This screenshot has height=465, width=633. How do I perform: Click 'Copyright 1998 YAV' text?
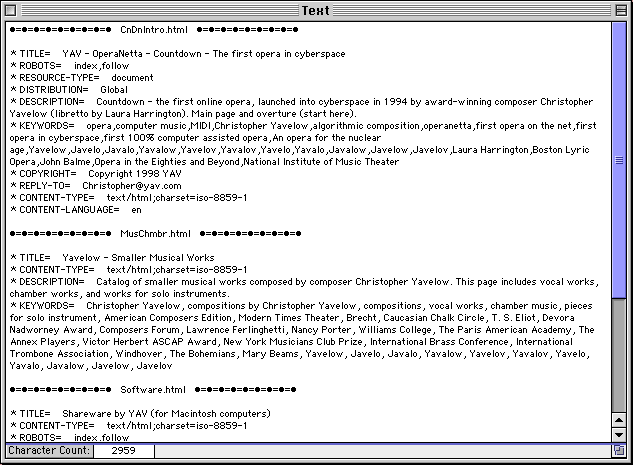pyautogui.click(x=135, y=174)
